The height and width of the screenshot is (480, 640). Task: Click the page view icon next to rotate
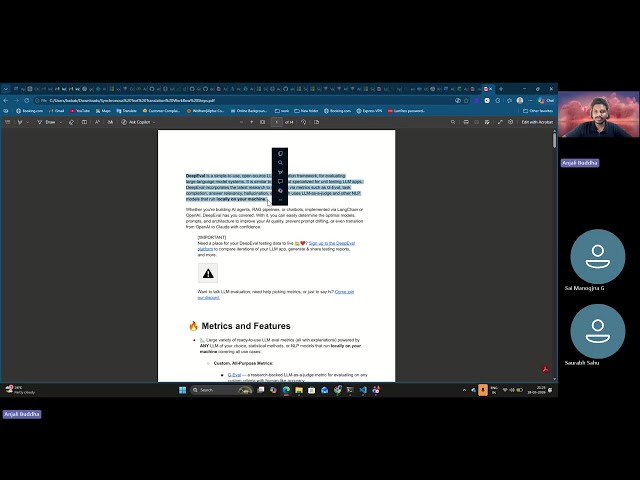316,122
